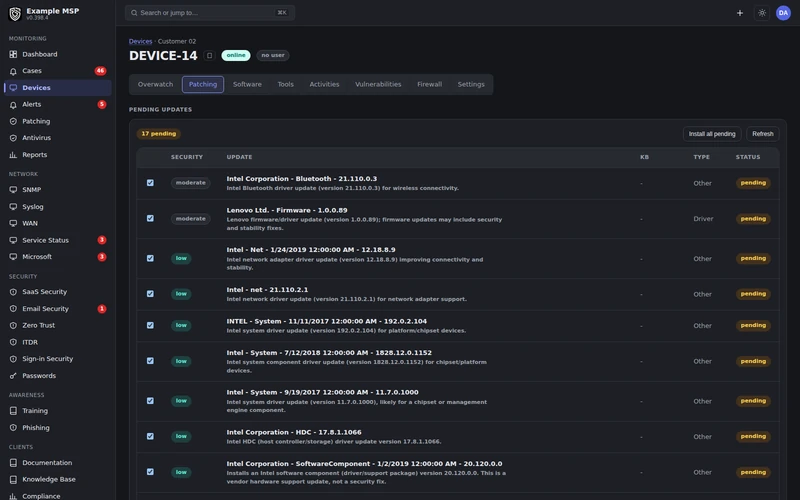
Task: Open WAN network item
Action: click(57, 223)
